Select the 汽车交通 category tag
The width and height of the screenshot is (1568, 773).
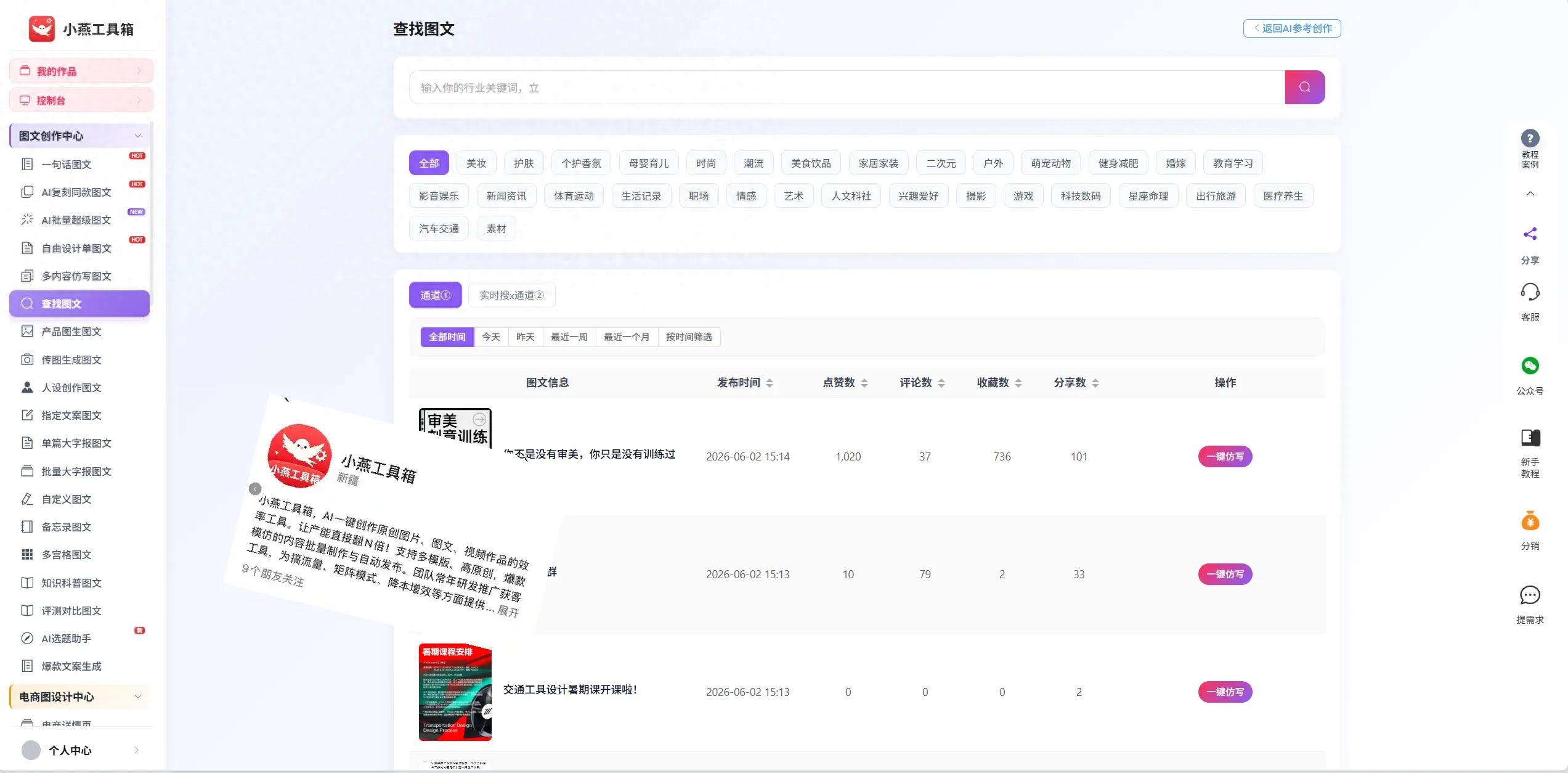click(x=439, y=228)
